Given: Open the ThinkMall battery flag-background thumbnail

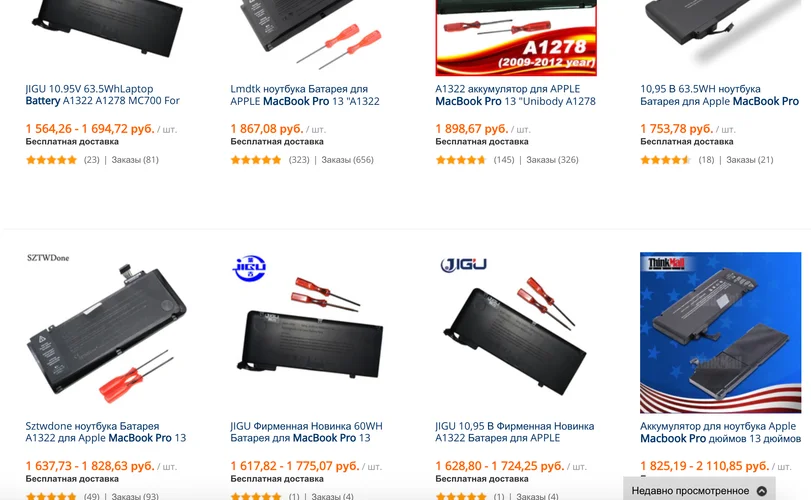Looking at the screenshot, I should 720,332.
